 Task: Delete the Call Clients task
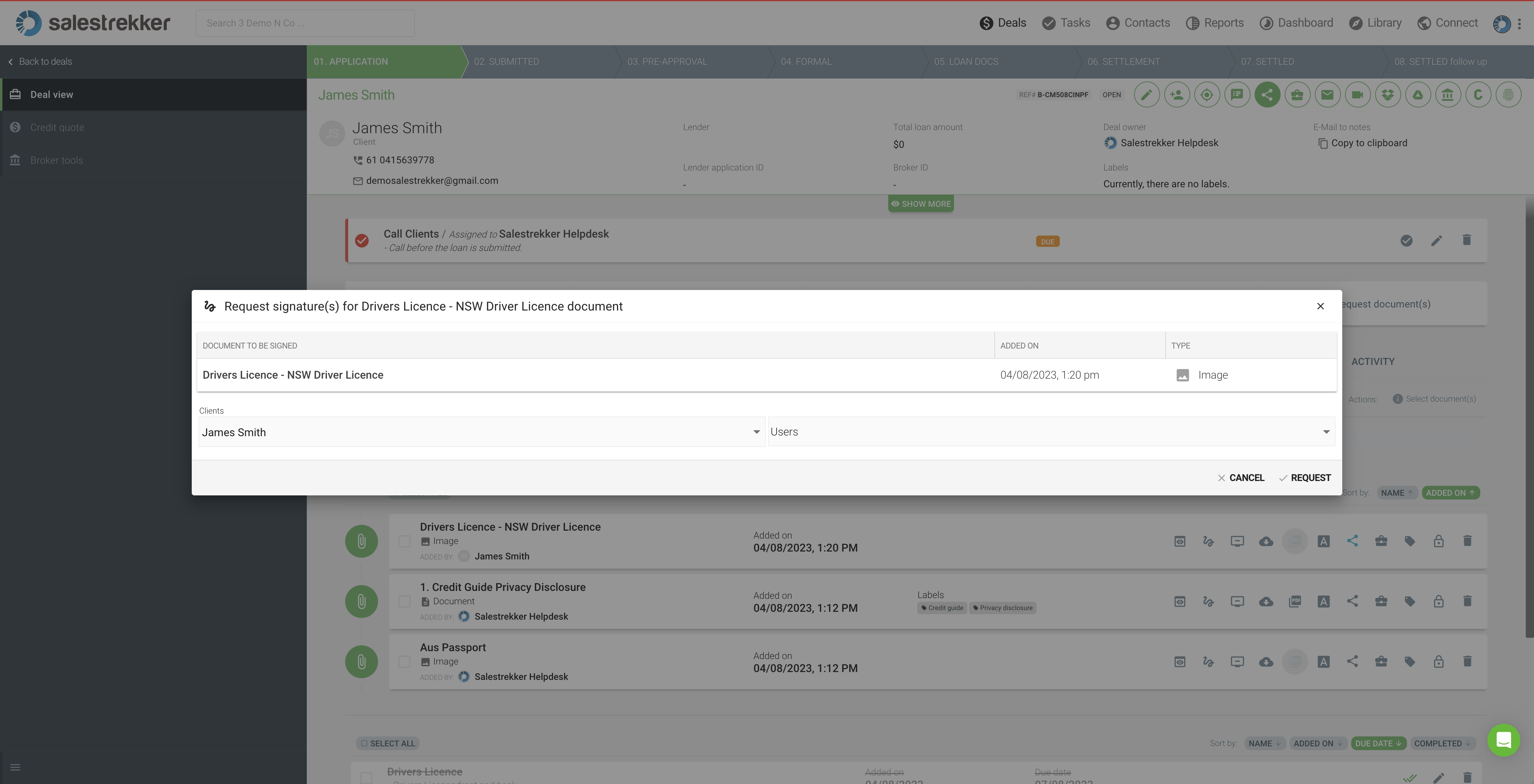pyautogui.click(x=1467, y=240)
